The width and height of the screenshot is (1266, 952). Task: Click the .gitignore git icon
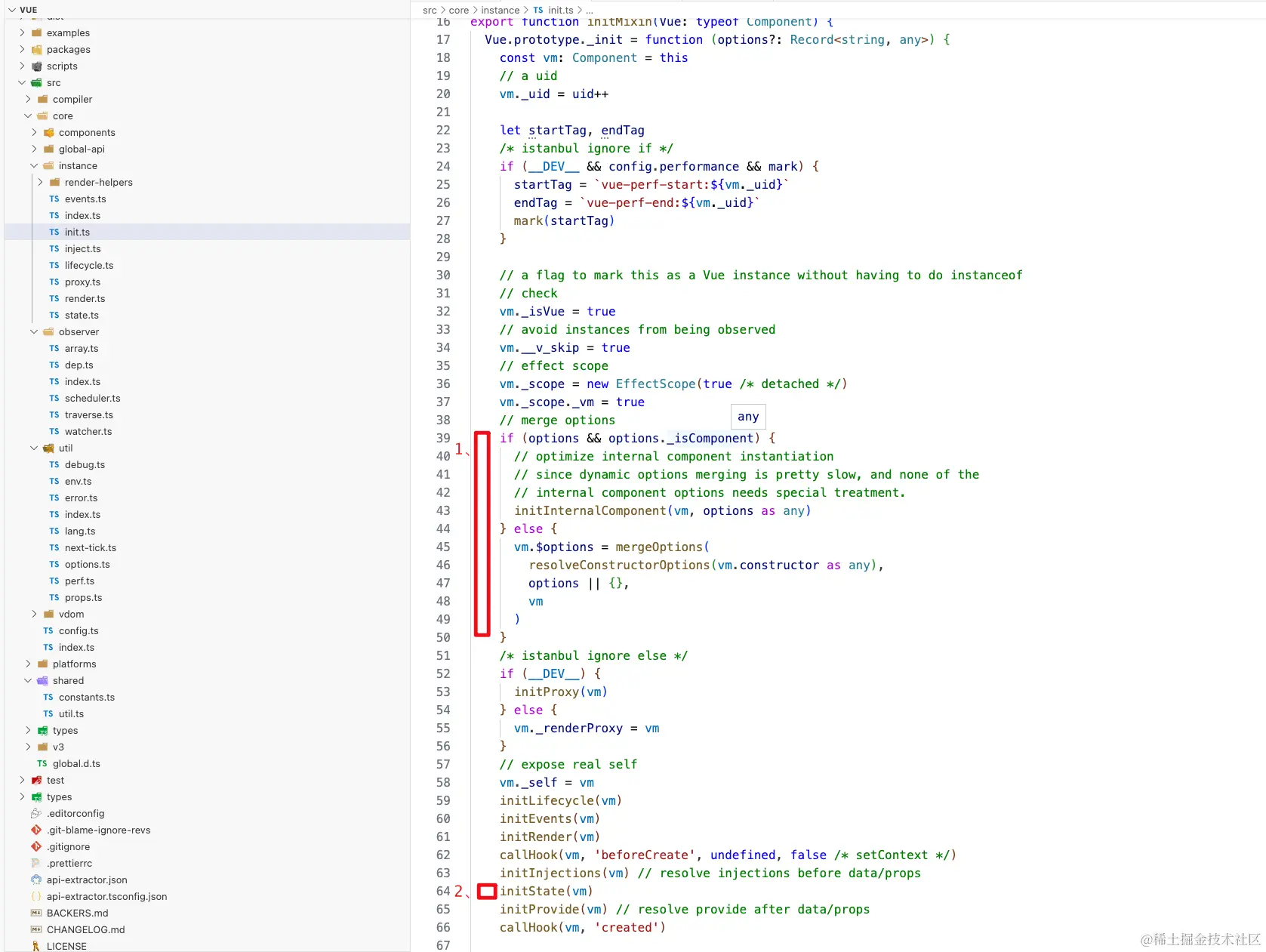[x=36, y=846]
